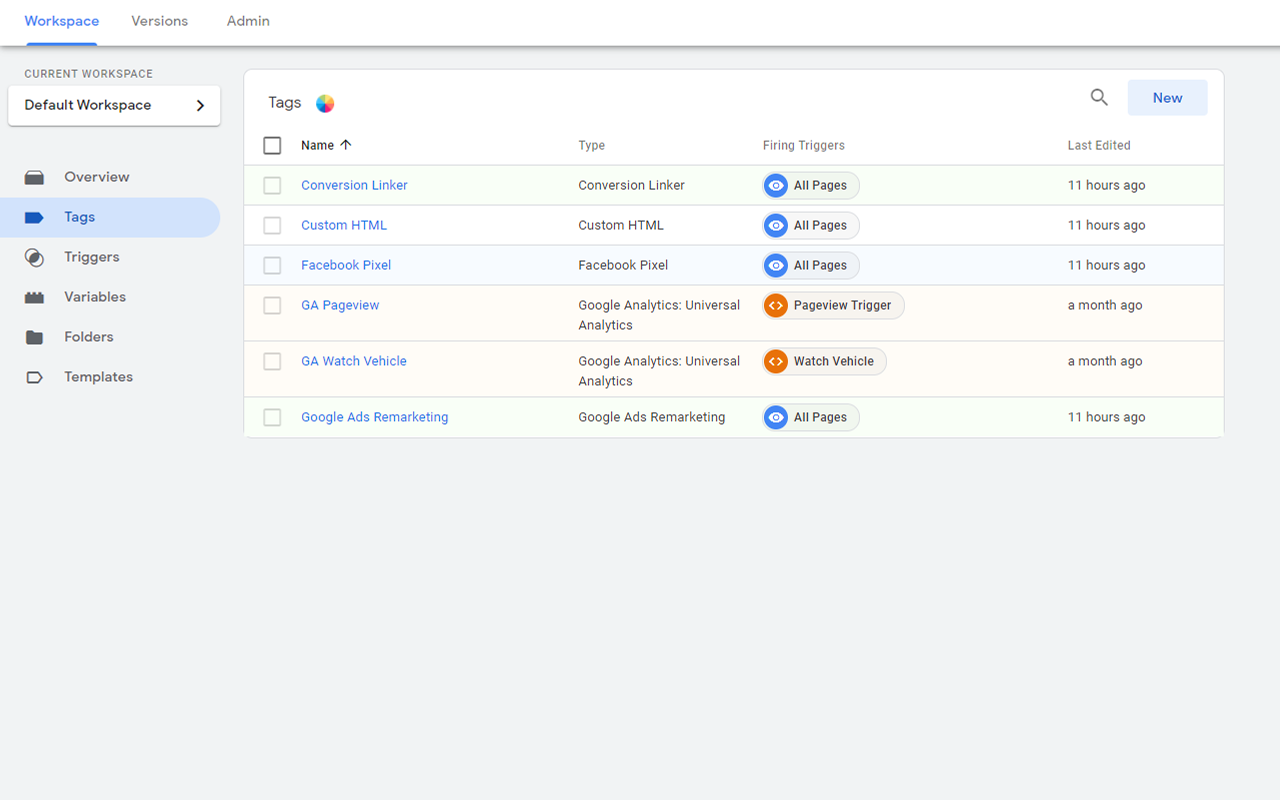
Task: Click the Watch Vehicle trigger chip
Action: [x=824, y=361]
